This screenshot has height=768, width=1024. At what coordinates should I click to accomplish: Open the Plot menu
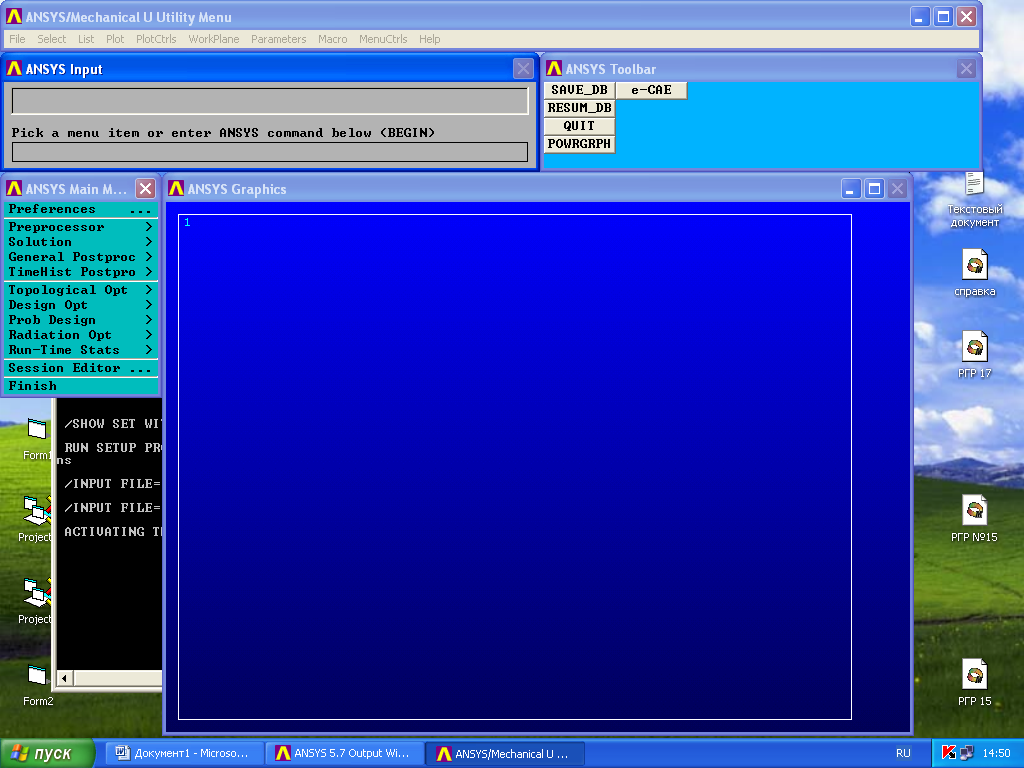click(x=115, y=39)
